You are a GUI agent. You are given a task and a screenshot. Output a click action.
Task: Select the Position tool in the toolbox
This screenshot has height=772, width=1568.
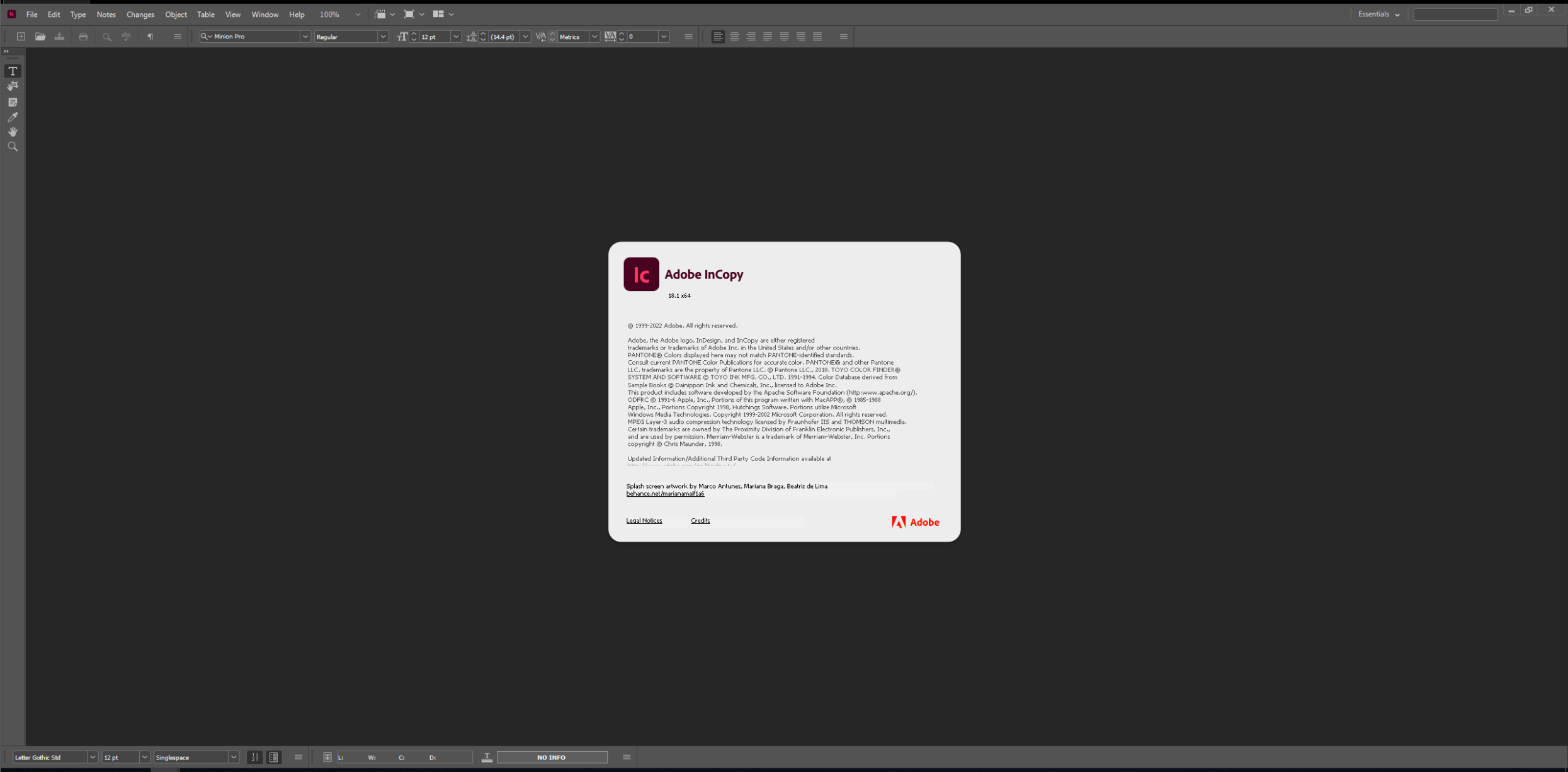[13, 86]
